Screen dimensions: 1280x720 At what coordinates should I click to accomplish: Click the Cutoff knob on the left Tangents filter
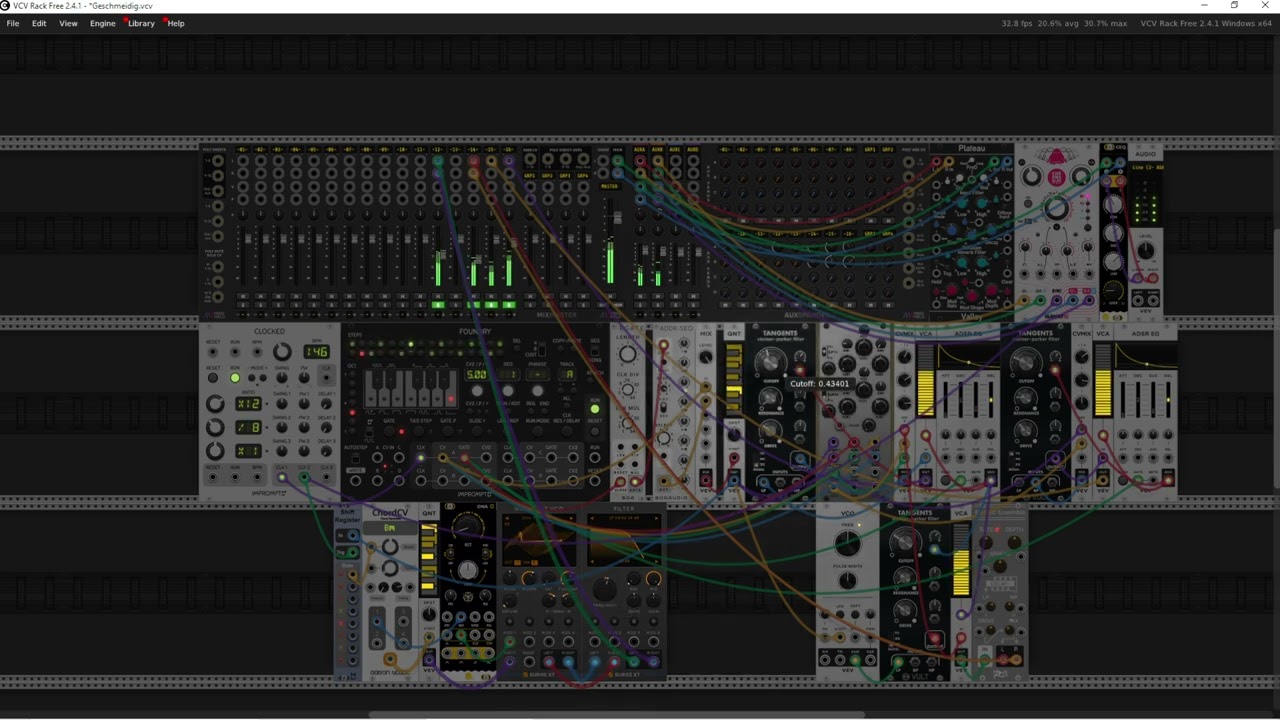tap(770, 361)
